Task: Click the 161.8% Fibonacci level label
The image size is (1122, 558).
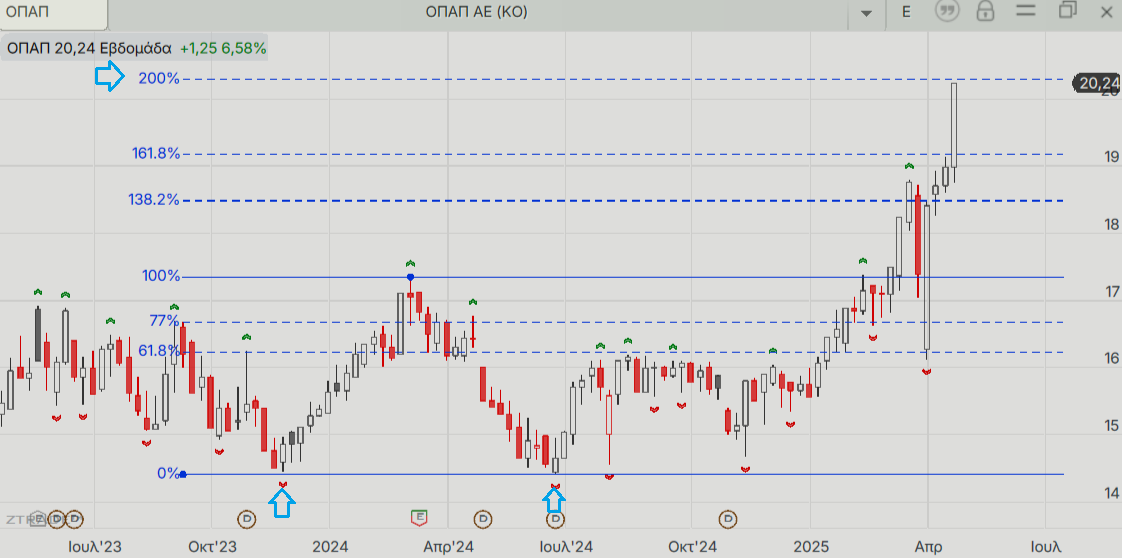Action: point(156,153)
